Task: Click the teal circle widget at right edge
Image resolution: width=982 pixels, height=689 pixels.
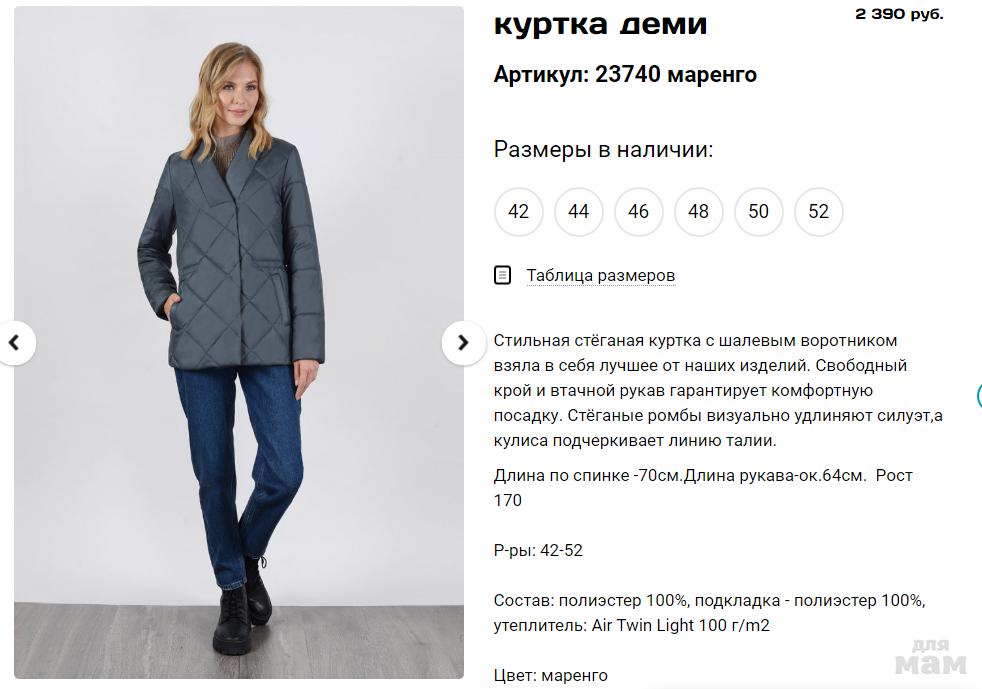Action: pyautogui.click(x=979, y=396)
